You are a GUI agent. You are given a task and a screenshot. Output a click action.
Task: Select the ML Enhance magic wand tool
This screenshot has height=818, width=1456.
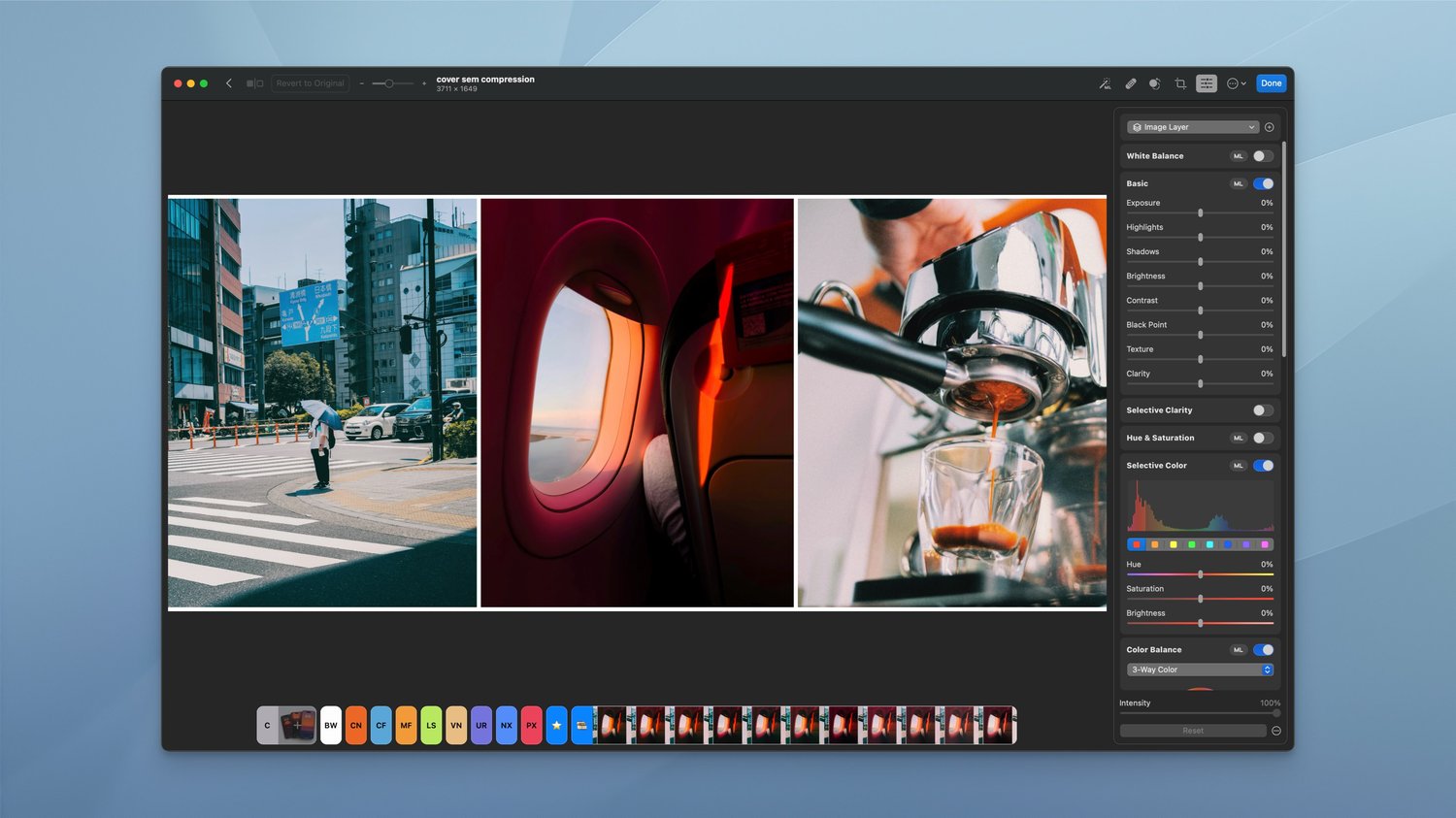[1105, 83]
